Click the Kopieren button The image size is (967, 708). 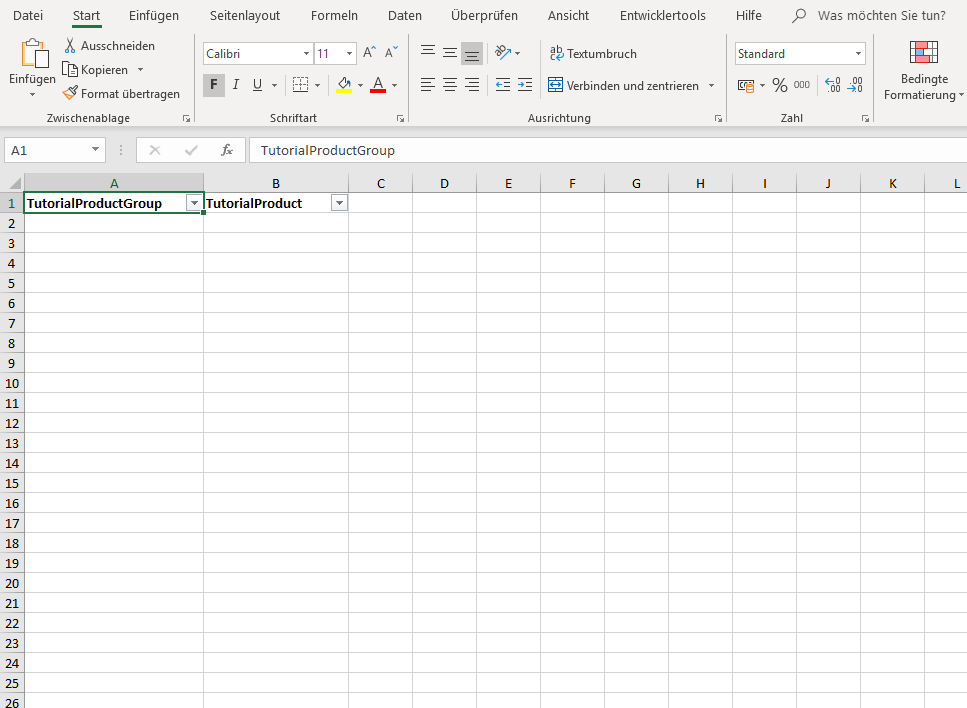(x=96, y=70)
